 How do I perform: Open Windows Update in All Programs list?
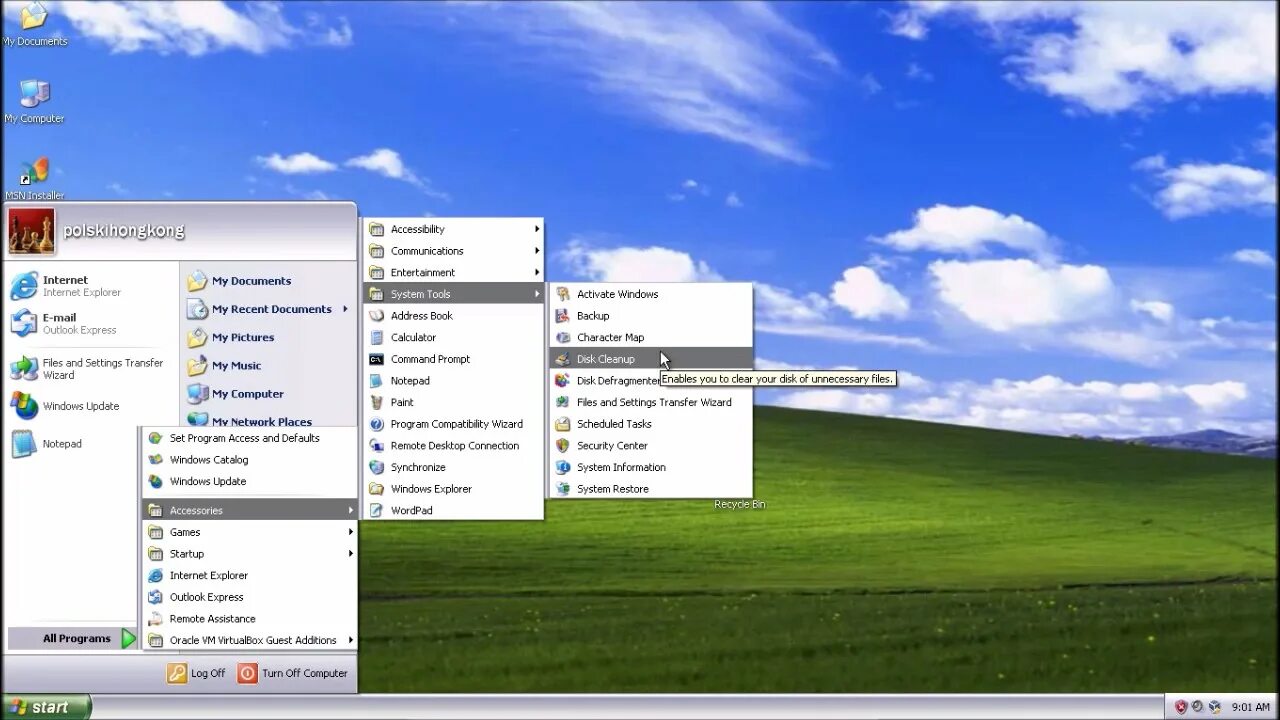(x=249, y=481)
